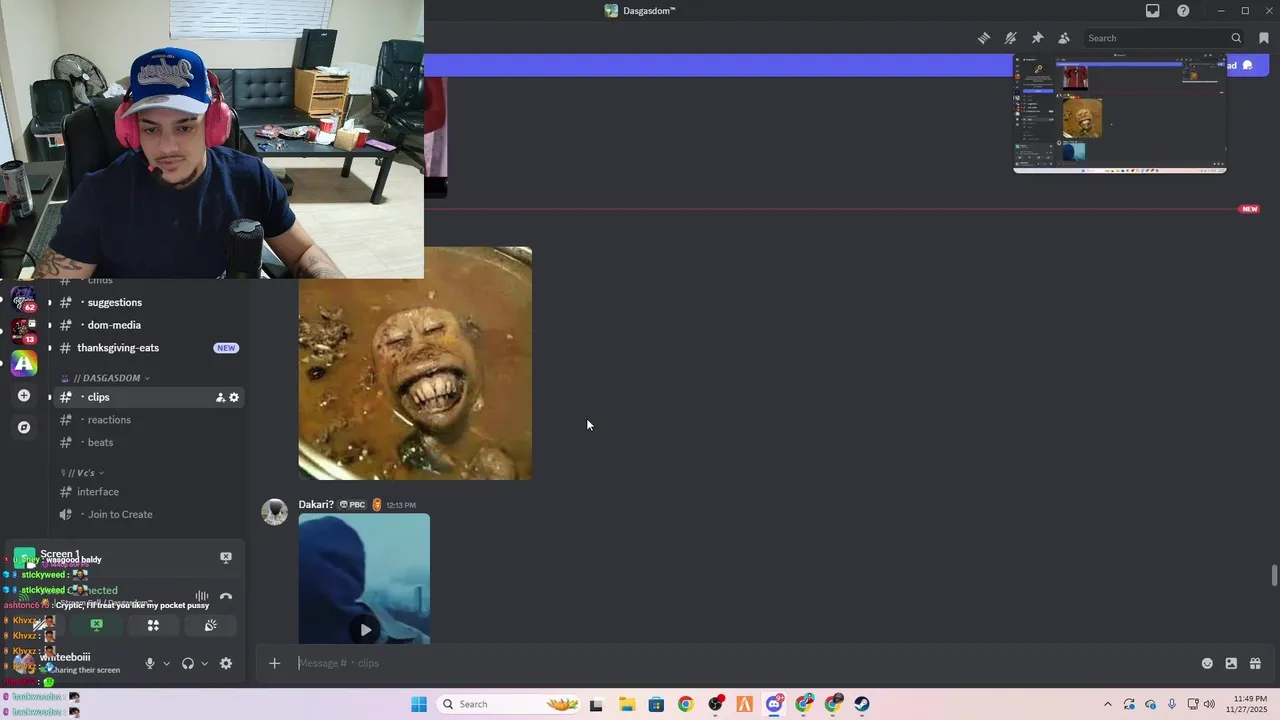
Task: Open the emoji picker
Action: click(1207, 663)
